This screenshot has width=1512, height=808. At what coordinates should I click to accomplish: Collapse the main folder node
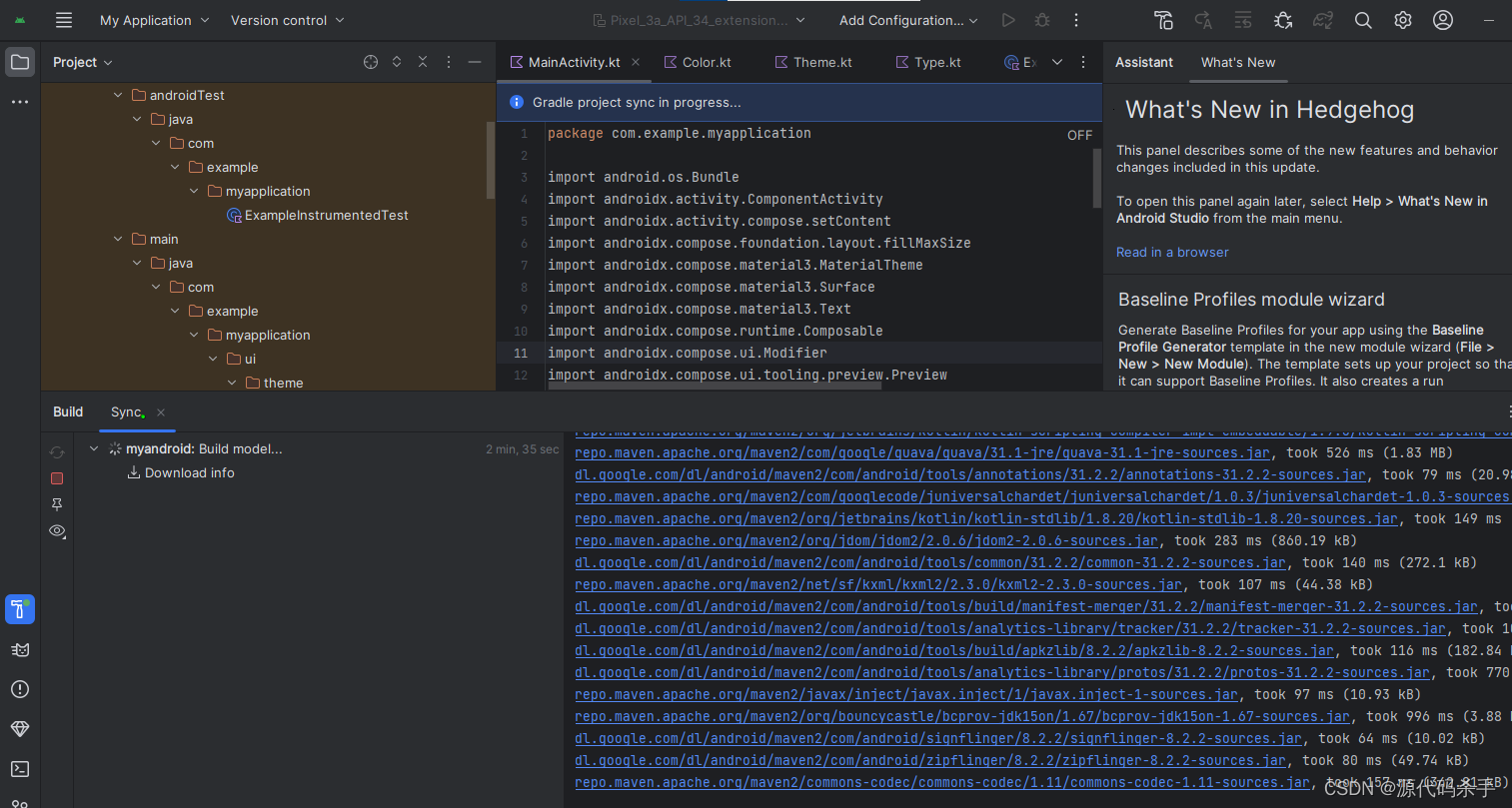coord(118,239)
